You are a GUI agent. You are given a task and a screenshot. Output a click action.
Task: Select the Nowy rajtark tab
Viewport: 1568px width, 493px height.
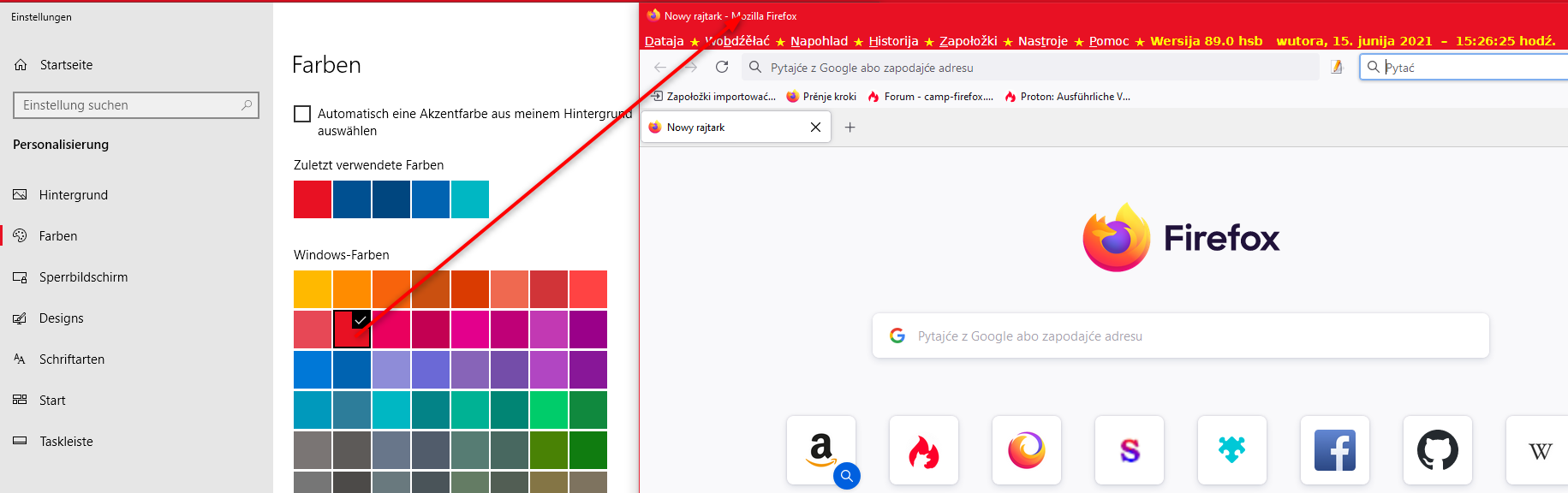(x=736, y=128)
